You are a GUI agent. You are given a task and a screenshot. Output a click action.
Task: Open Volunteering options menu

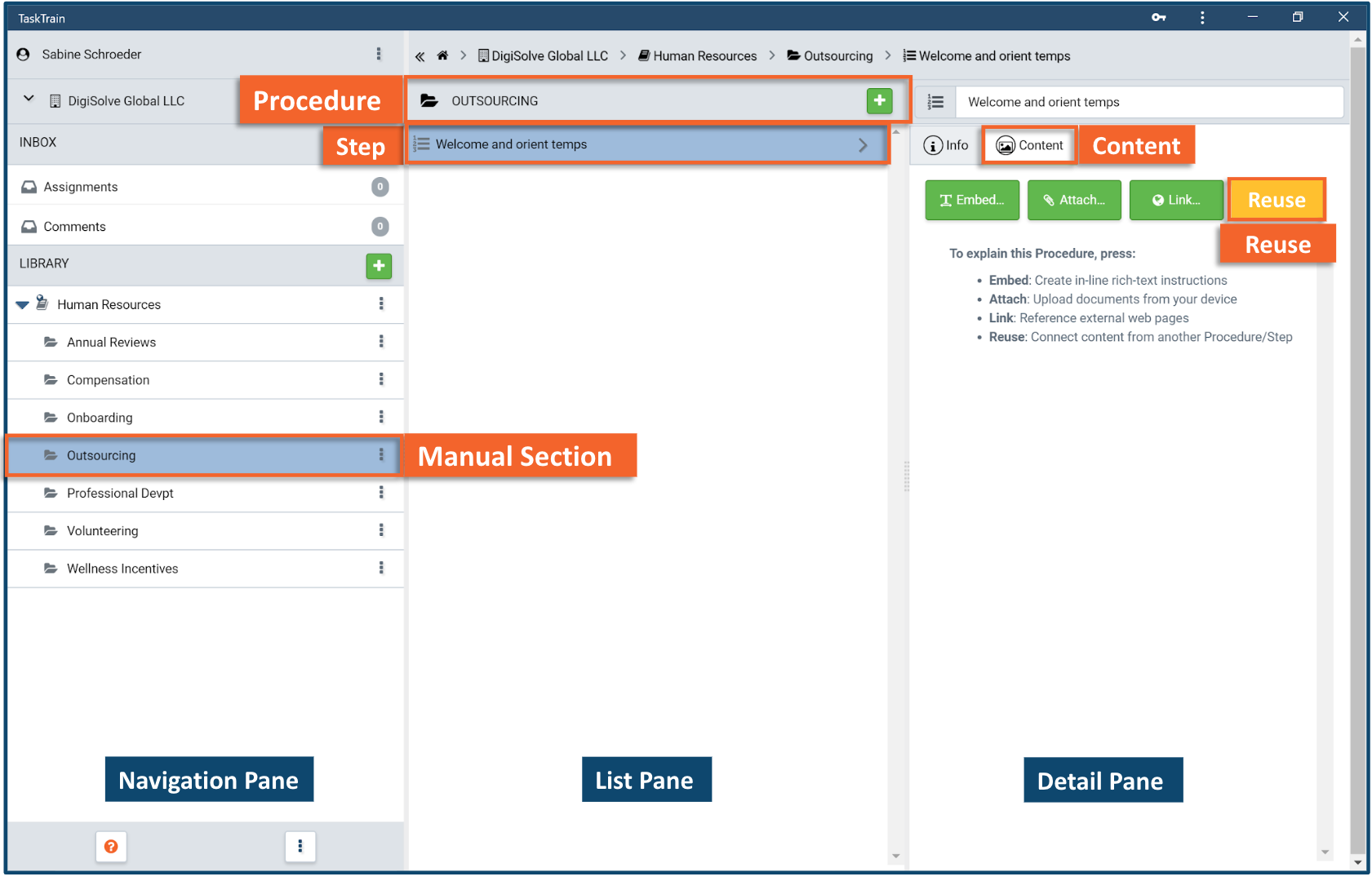point(381,530)
